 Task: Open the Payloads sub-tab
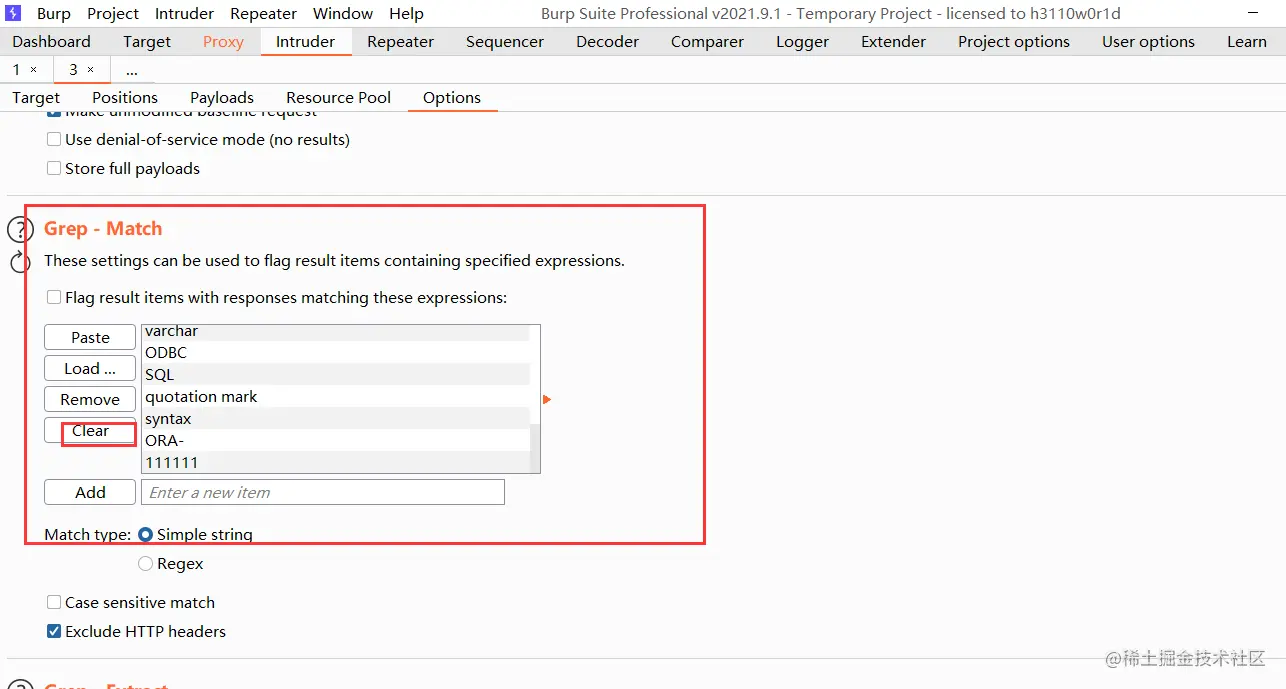[x=222, y=98]
